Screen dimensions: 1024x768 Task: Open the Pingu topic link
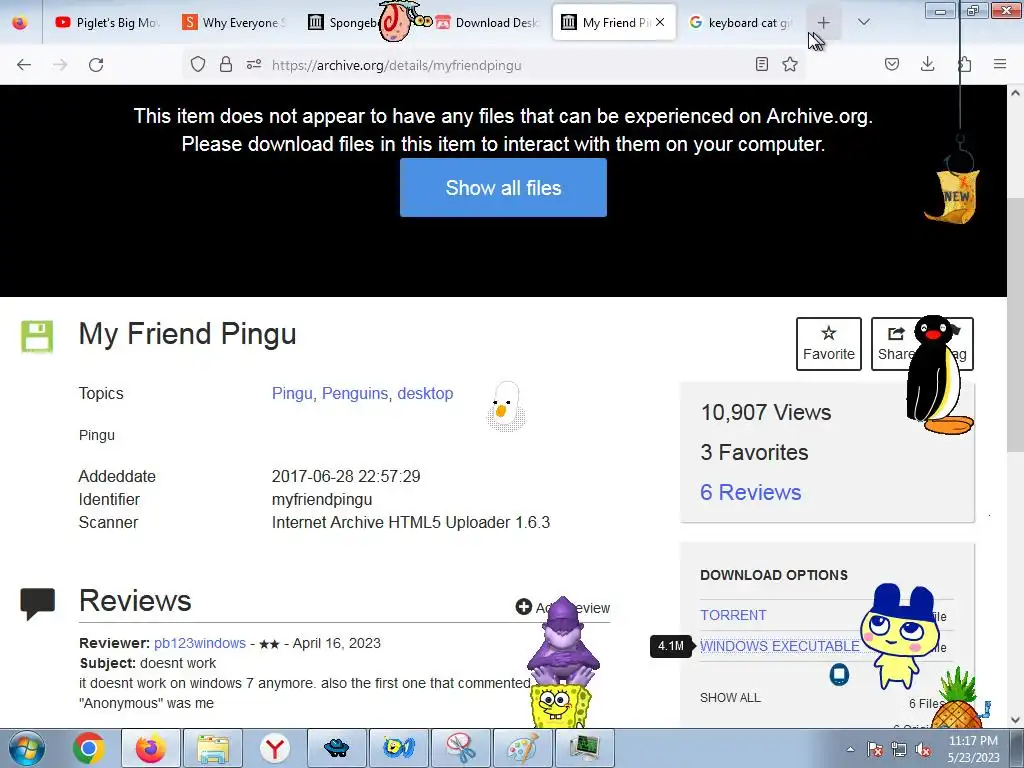point(292,393)
